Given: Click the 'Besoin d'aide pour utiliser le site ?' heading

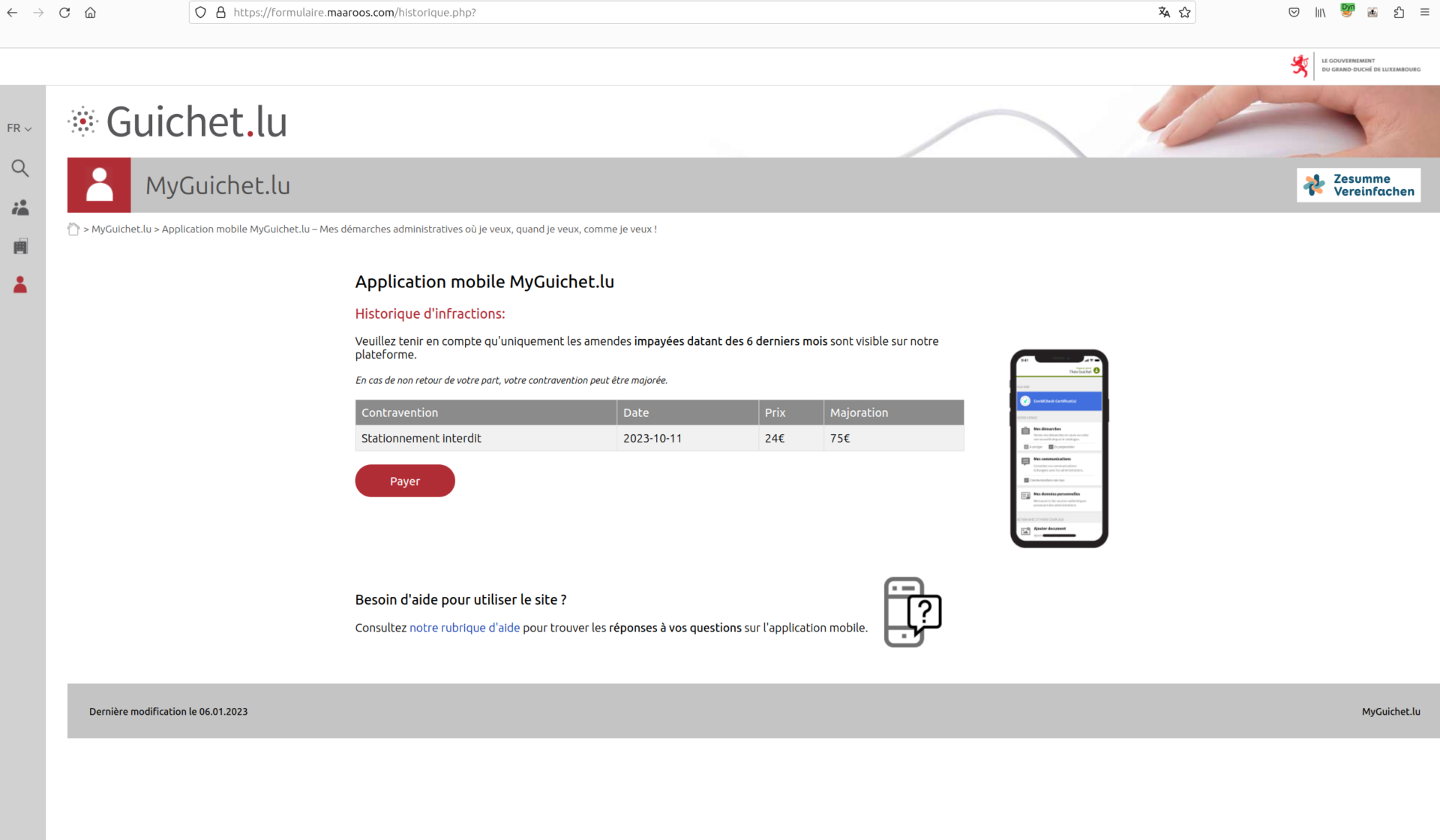Looking at the screenshot, I should pos(460,600).
